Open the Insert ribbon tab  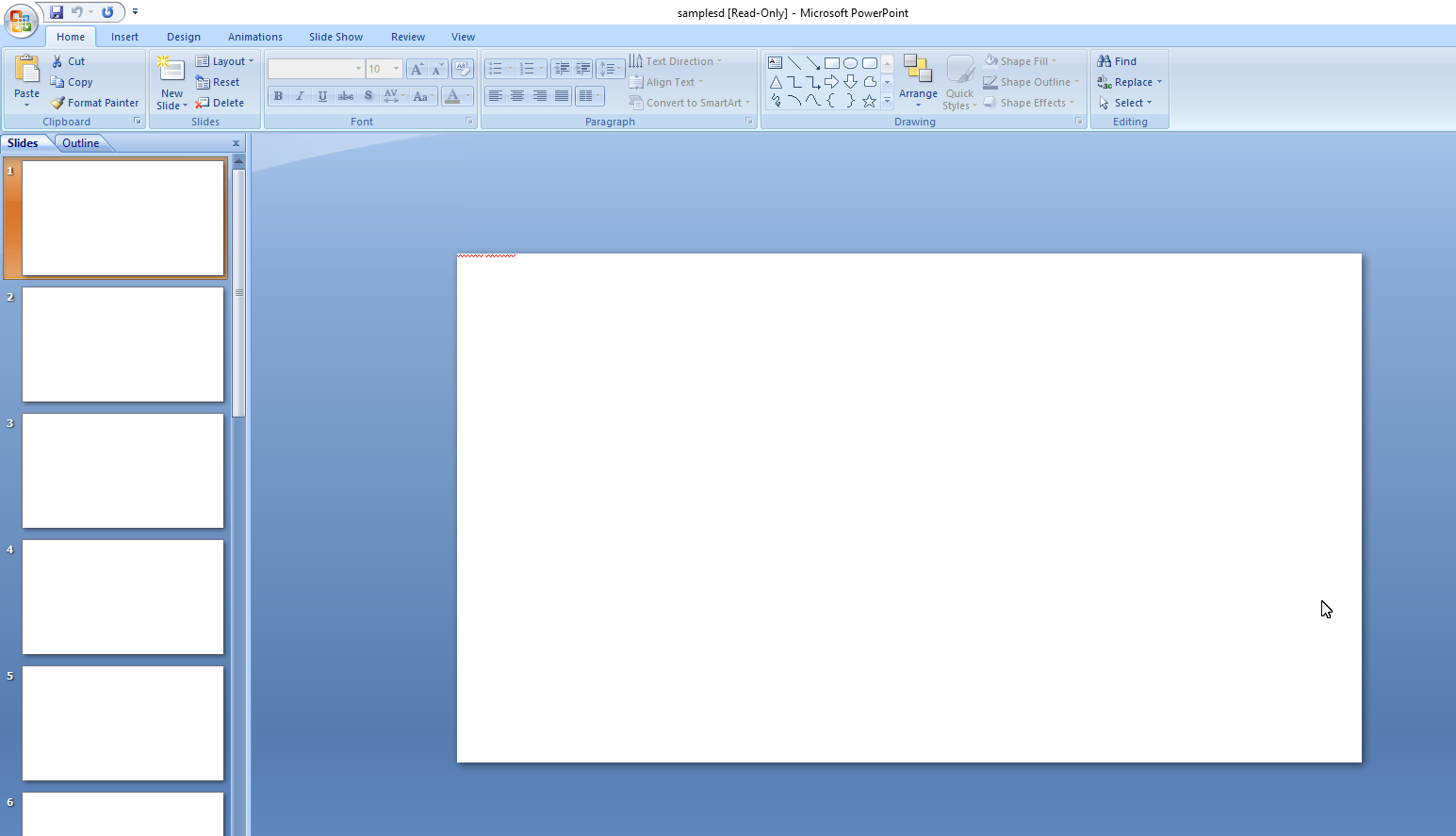pos(124,37)
